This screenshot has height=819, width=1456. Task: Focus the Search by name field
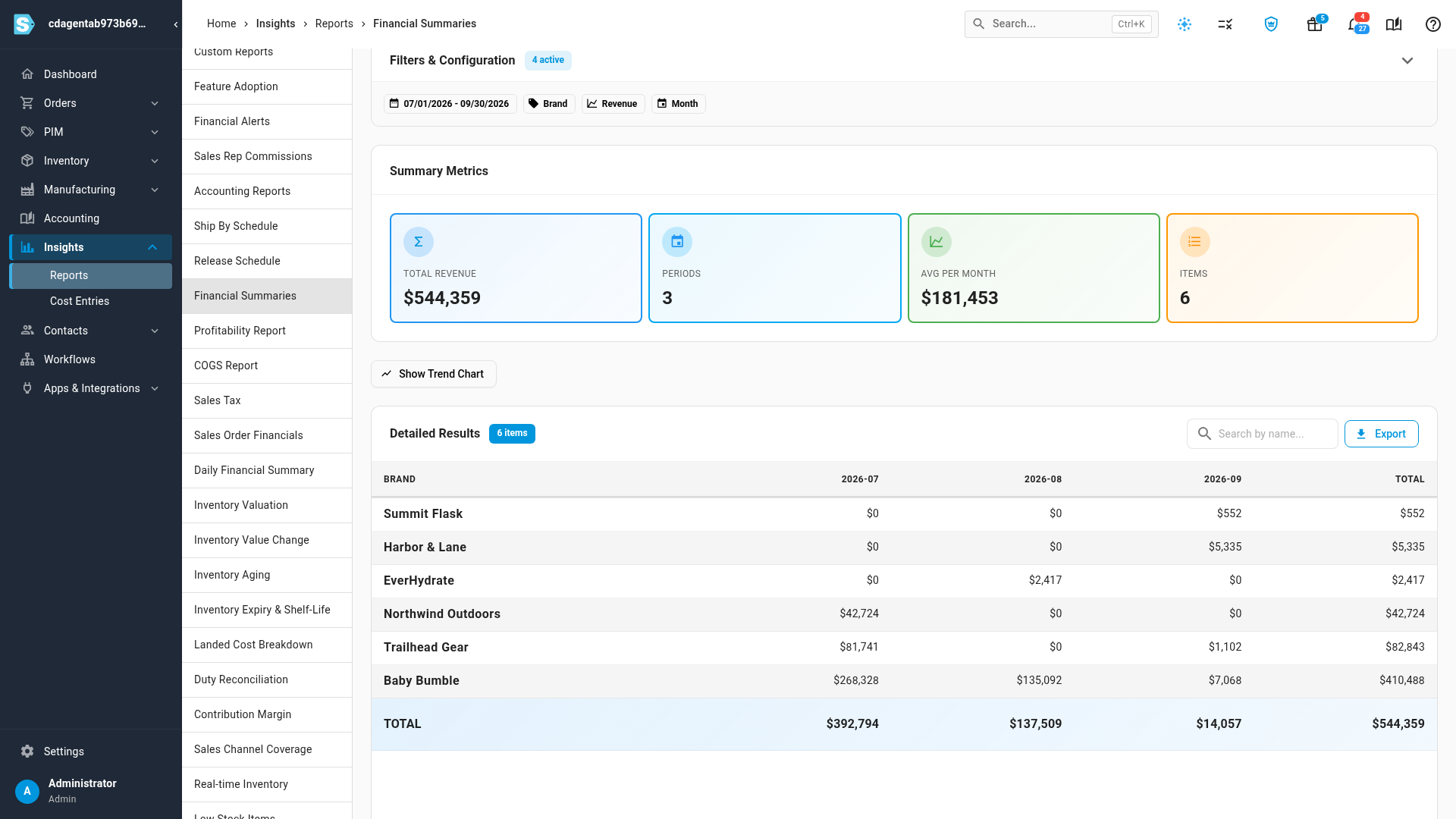tap(1262, 434)
